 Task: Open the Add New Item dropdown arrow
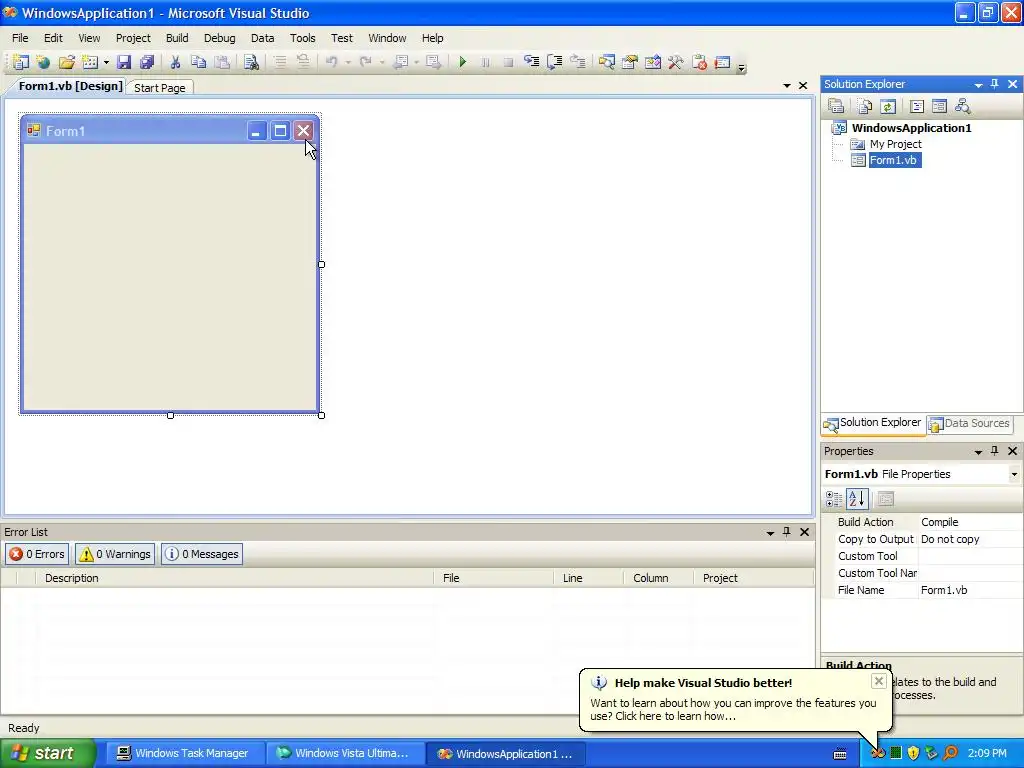(x=106, y=63)
